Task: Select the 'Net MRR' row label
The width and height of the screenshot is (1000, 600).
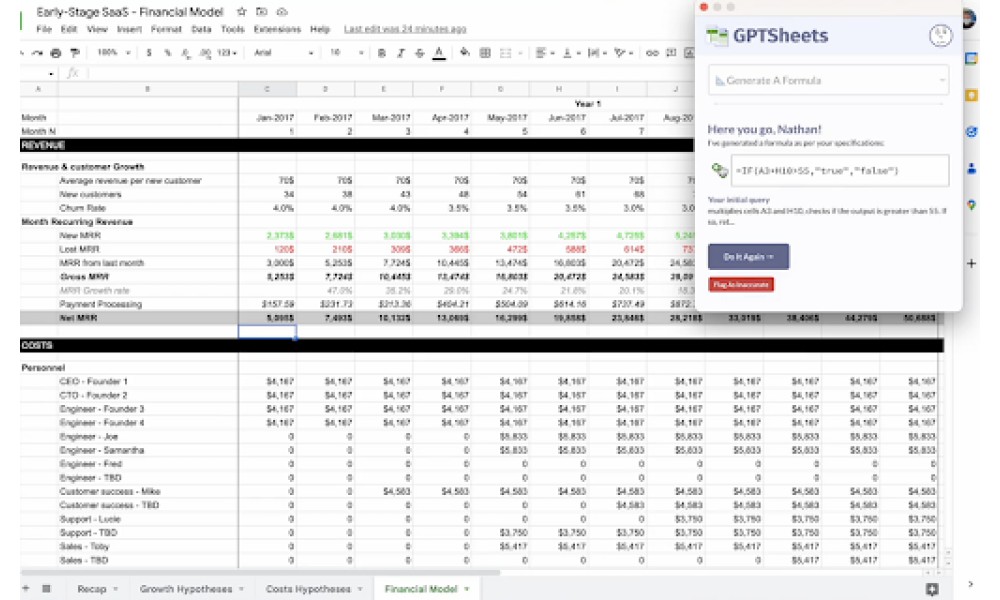Action: (x=78, y=318)
